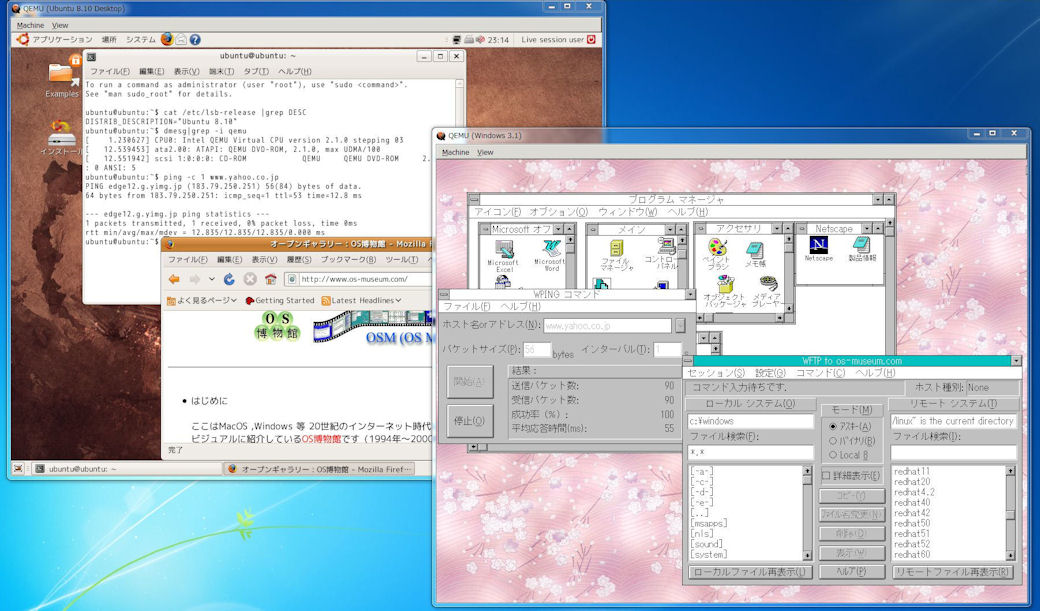Launch Netscape N icon

pos(818,245)
